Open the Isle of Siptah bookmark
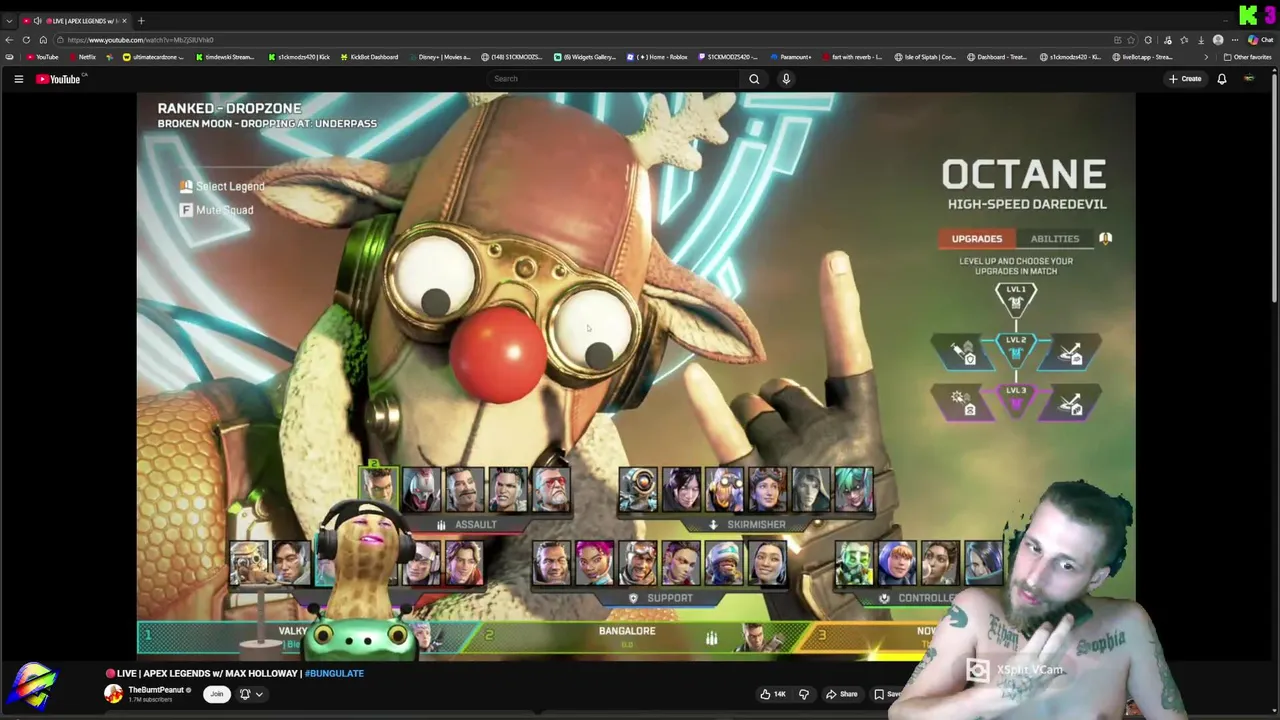Screen dimensions: 1280x720 click(x=925, y=57)
